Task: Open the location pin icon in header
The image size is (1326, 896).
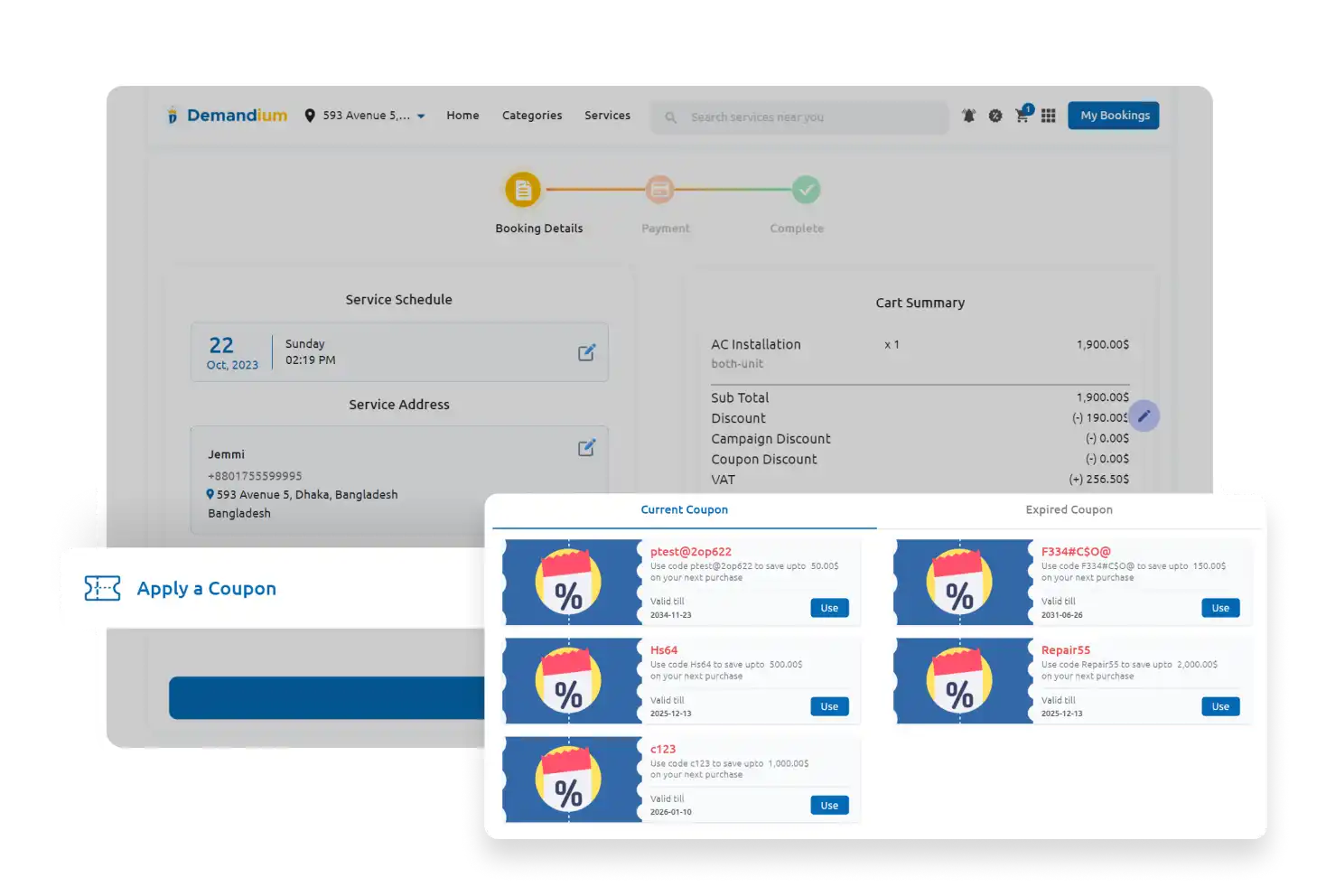Action: click(x=310, y=116)
